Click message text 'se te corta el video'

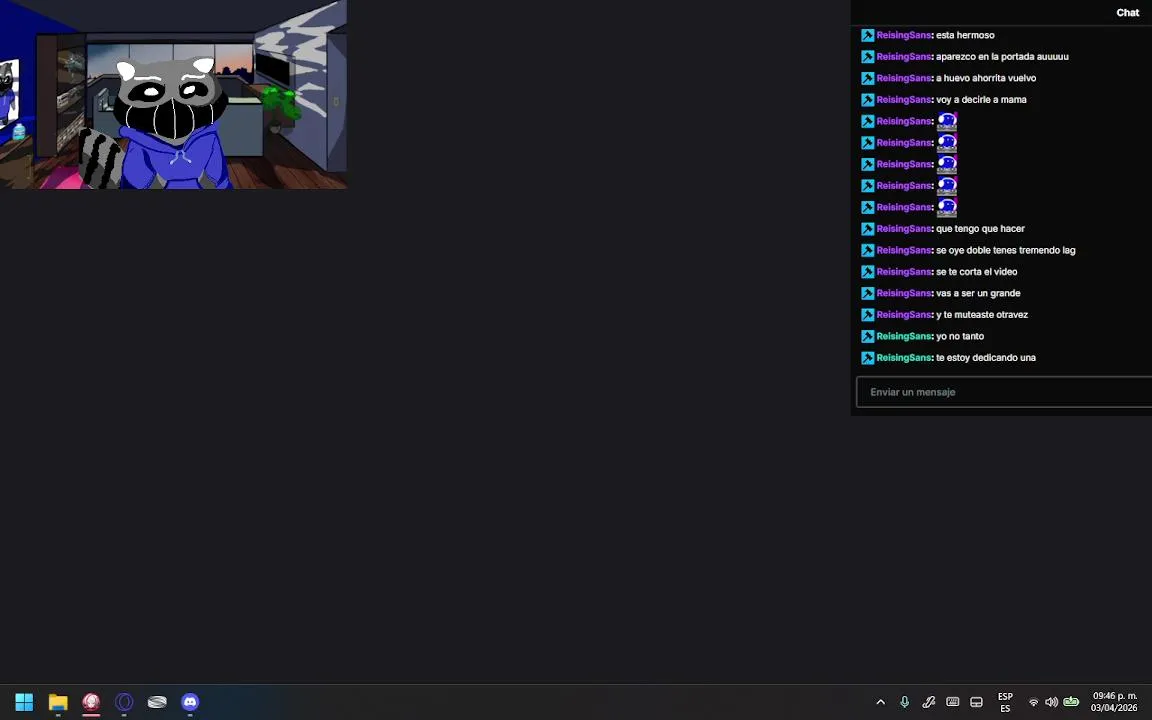[x=976, y=272]
